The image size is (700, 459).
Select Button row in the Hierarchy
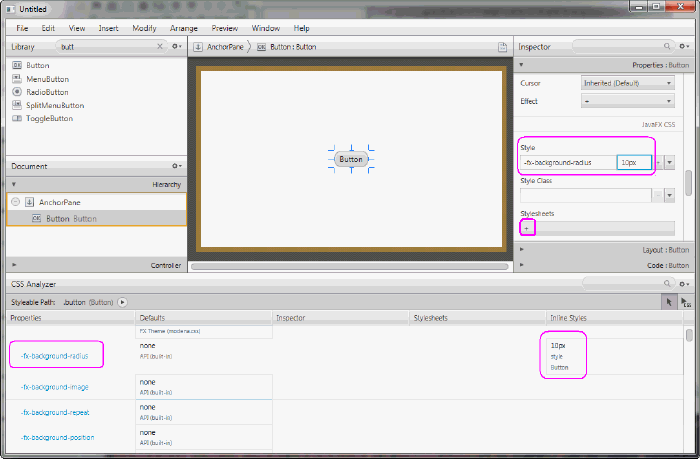click(96, 218)
